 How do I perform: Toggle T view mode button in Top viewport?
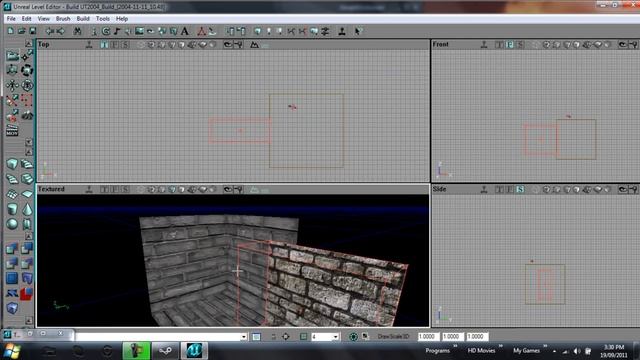(104, 44)
